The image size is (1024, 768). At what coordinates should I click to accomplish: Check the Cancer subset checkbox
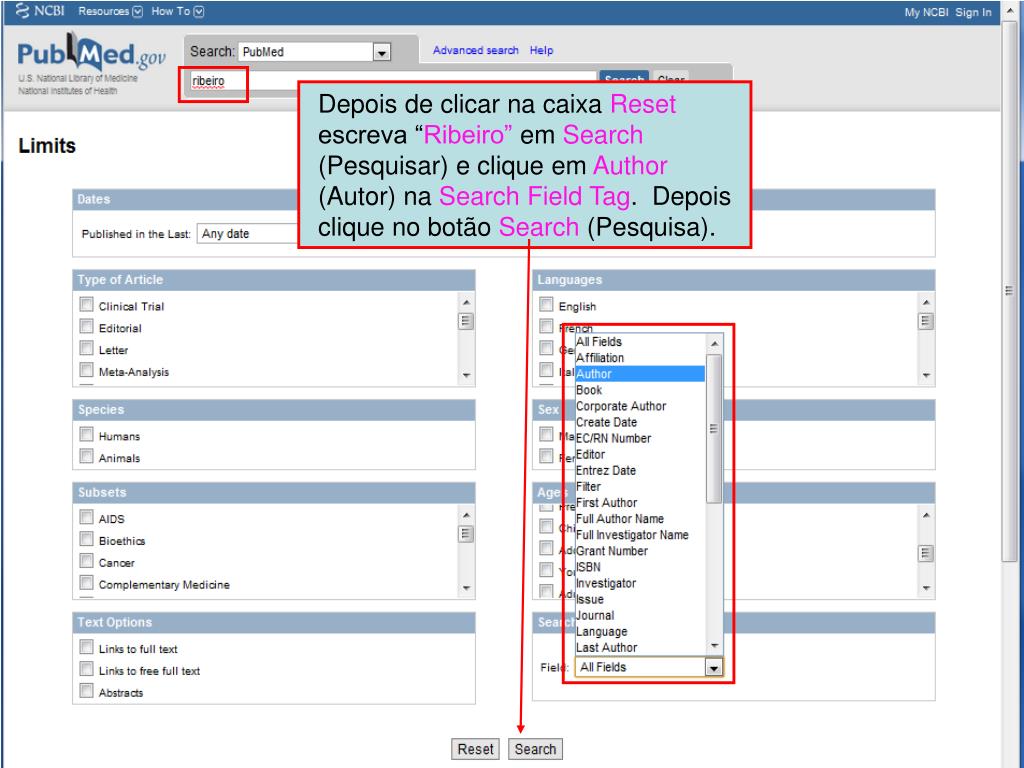coord(86,560)
